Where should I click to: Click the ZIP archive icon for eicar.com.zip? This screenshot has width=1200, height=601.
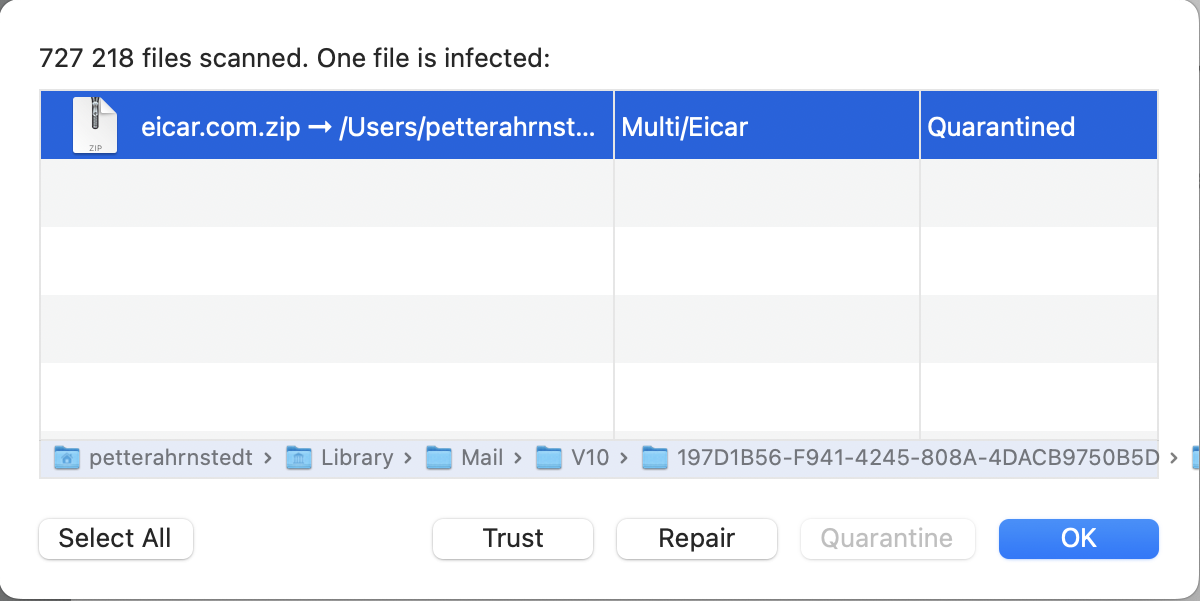coord(95,125)
